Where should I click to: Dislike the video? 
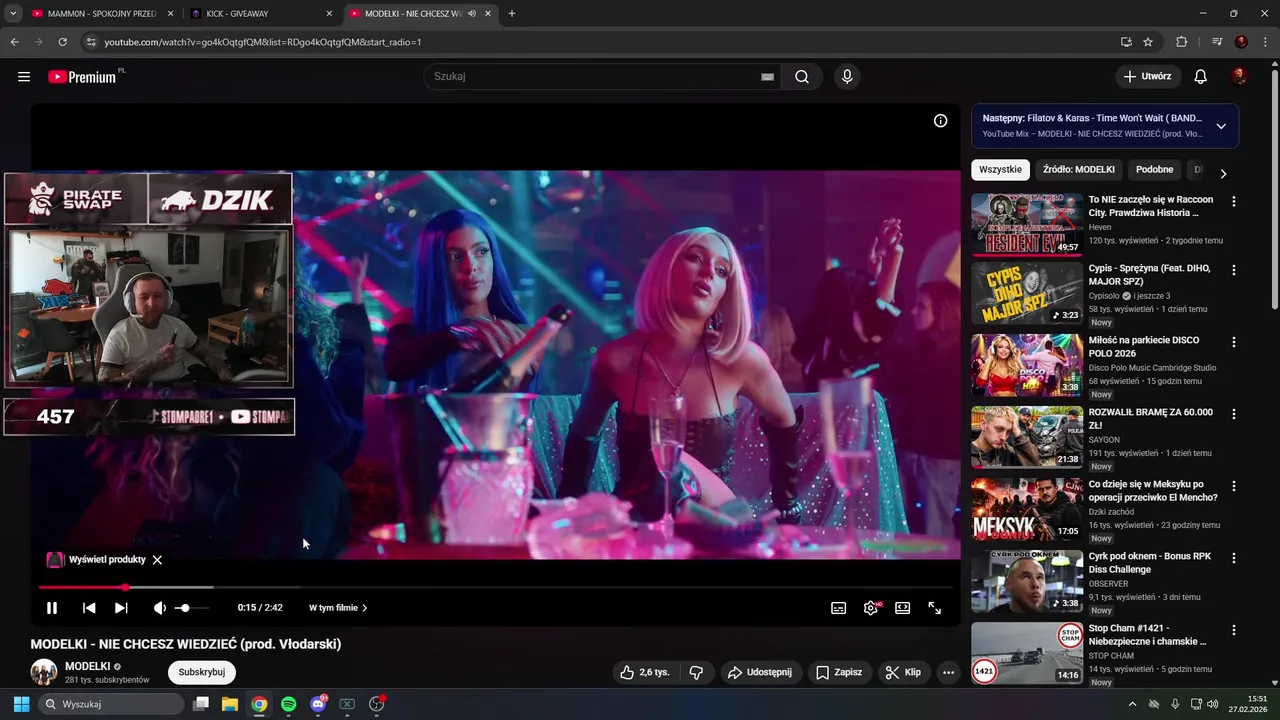[697, 672]
